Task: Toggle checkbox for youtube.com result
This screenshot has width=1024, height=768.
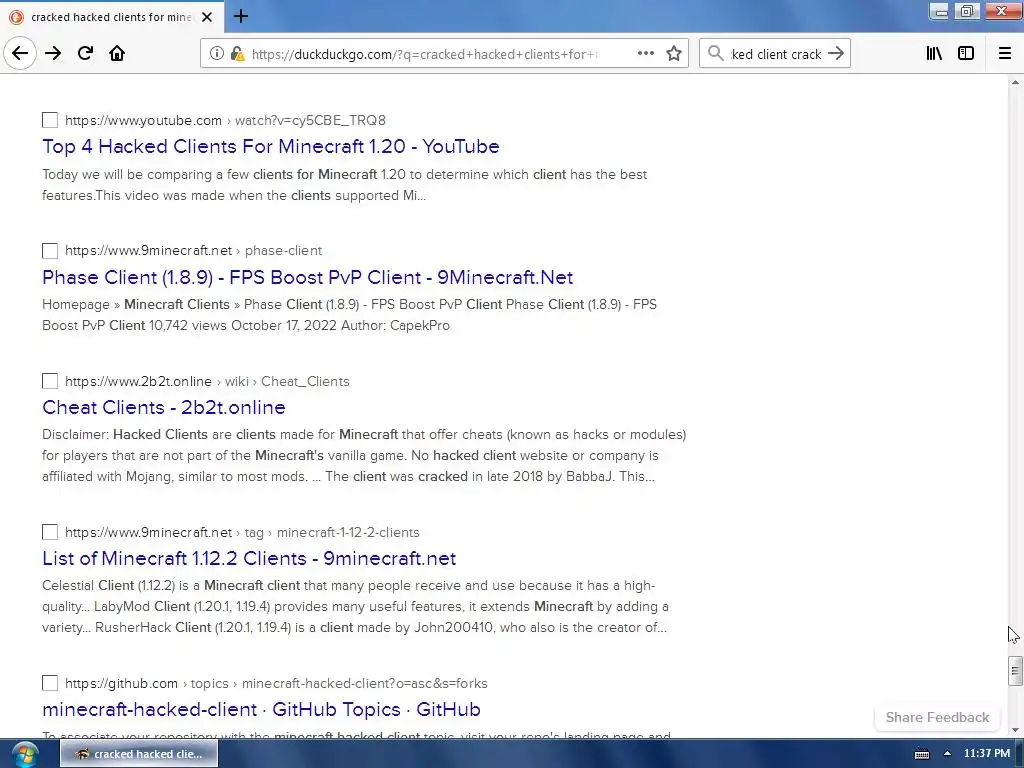Action: coord(50,120)
